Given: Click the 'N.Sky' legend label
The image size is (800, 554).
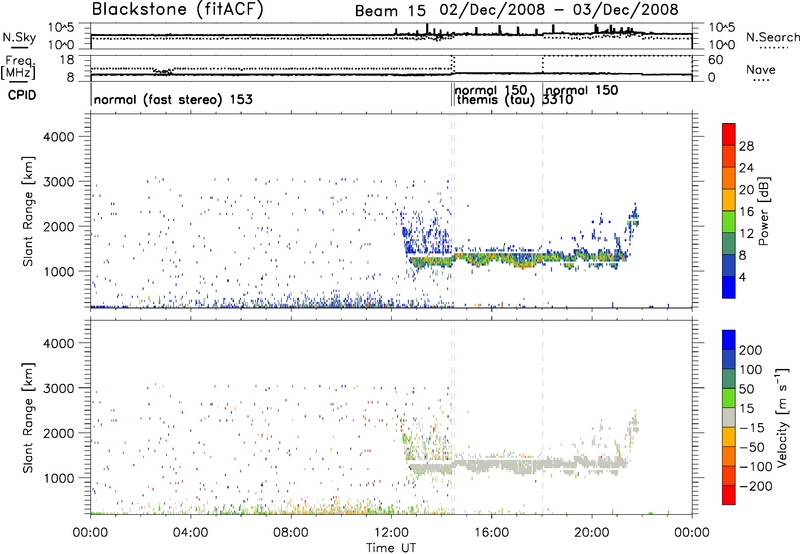Looking at the screenshot, I should click(19, 37).
